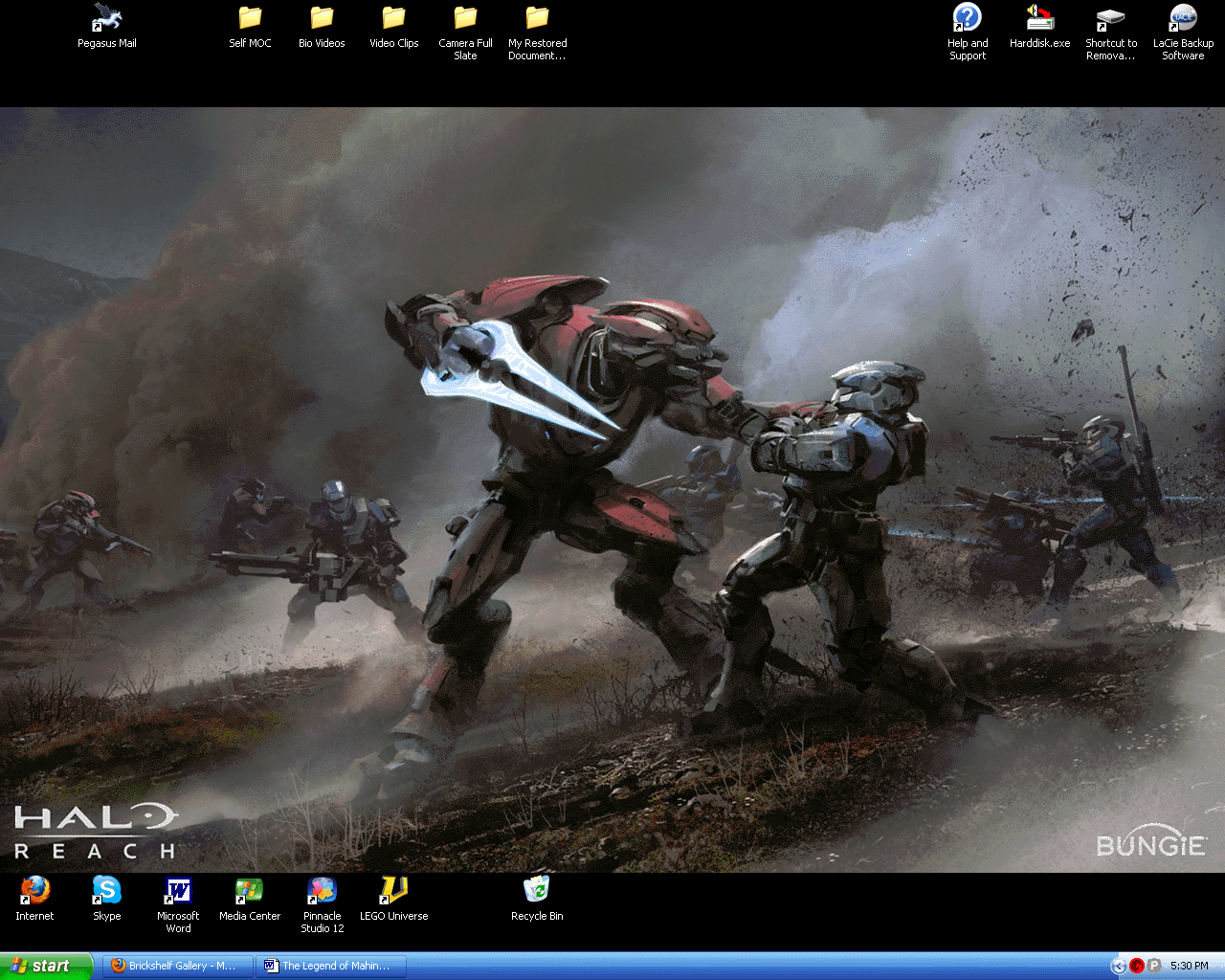The width and height of the screenshot is (1225, 980).
Task: Select the Shortcut to Removable drive icon
Action: pos(1111,19)
